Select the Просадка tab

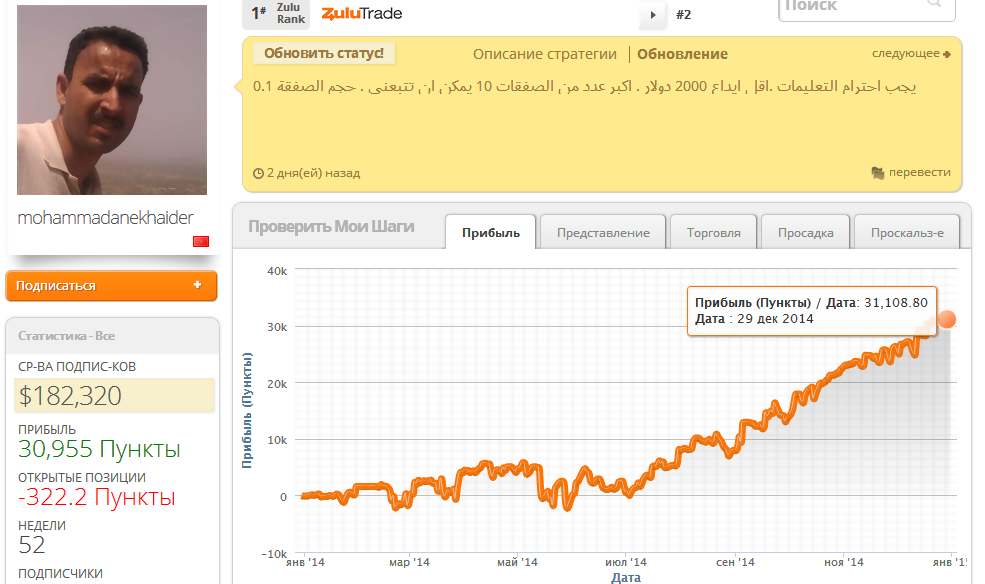[x=805, y=230]
